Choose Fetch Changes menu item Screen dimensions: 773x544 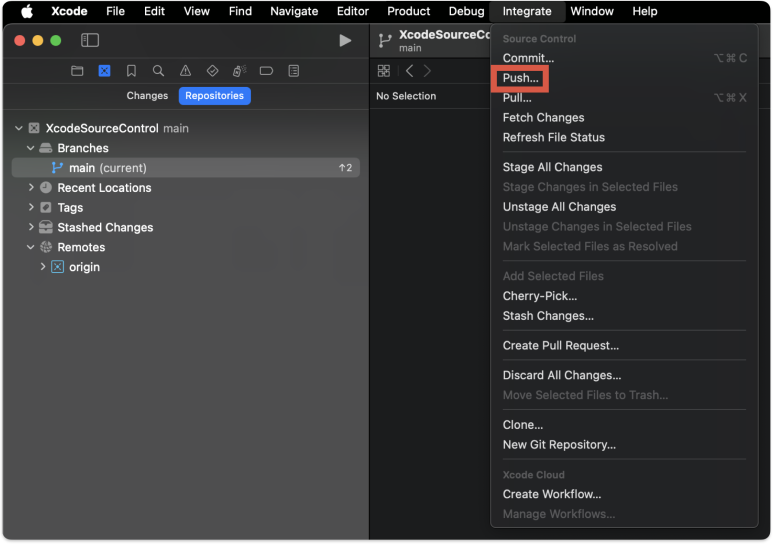tap(624, 117)
